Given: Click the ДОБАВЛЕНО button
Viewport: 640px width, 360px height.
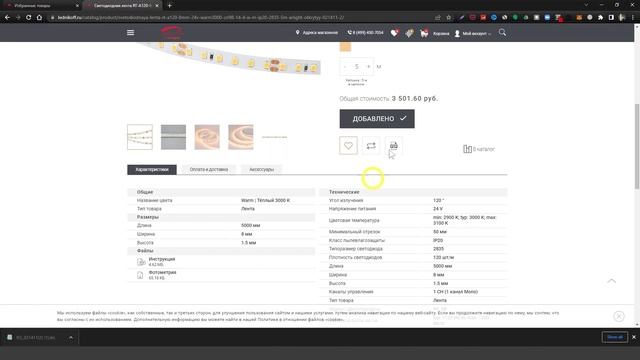Looking at the screenshot, I should point(377,119).
